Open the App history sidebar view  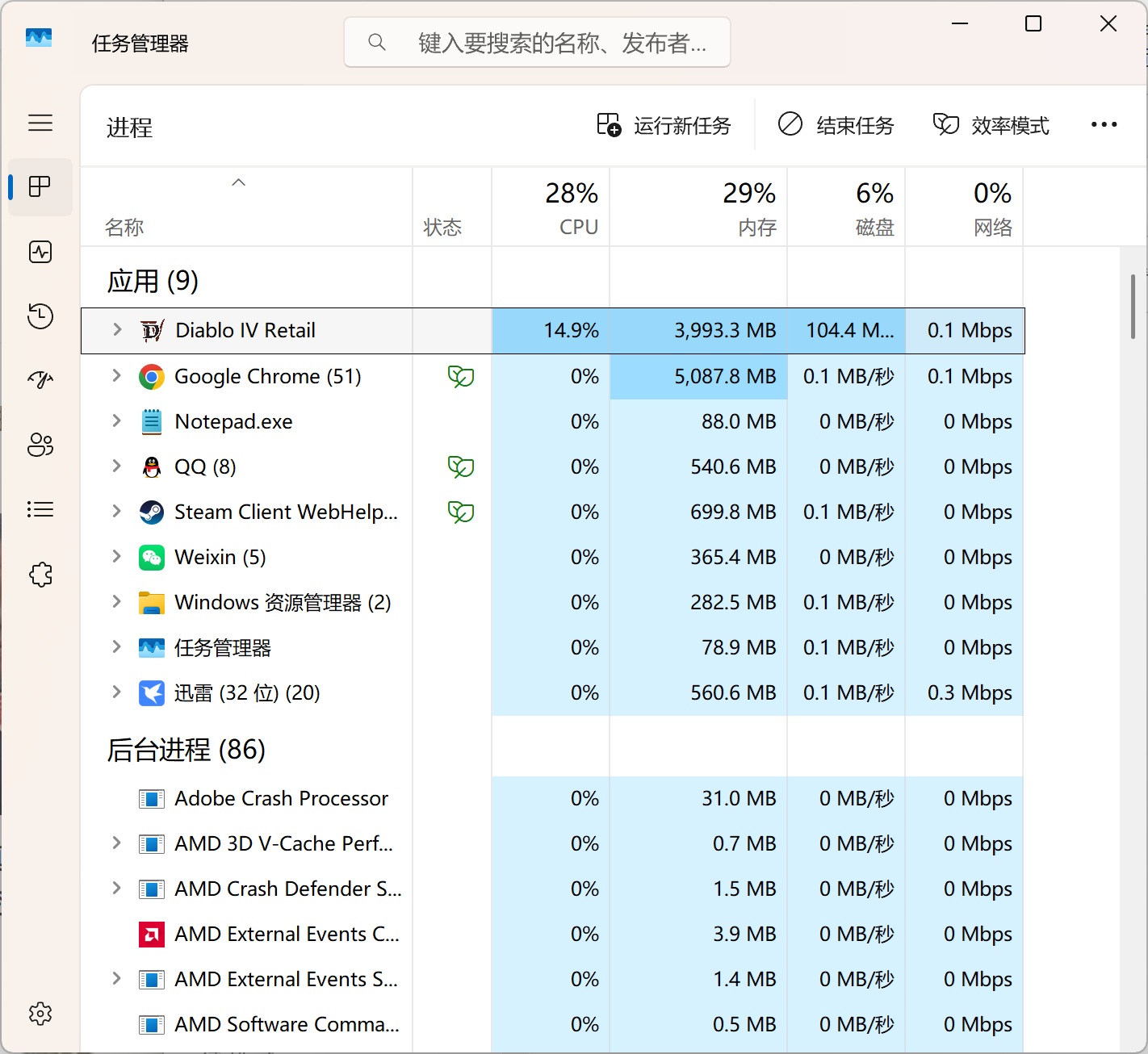click(40, 316)
